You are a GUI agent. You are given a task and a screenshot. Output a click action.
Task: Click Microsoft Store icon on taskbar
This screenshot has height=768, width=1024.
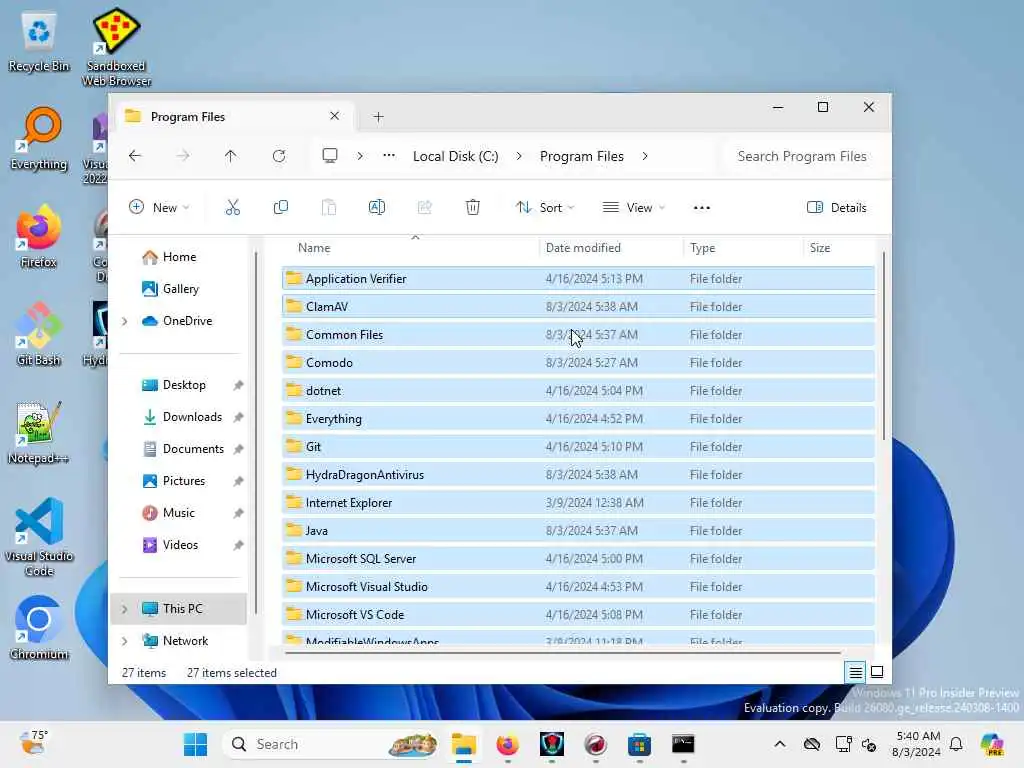tap(639, 744)
